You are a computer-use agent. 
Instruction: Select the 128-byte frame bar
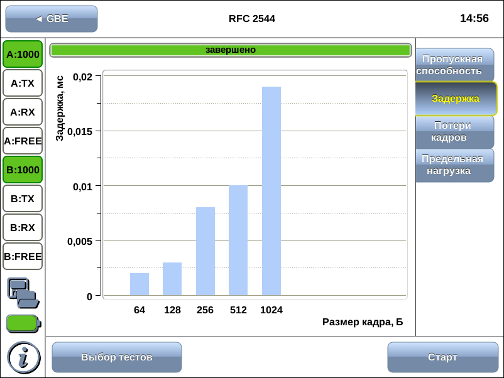[x=172, y=279]
